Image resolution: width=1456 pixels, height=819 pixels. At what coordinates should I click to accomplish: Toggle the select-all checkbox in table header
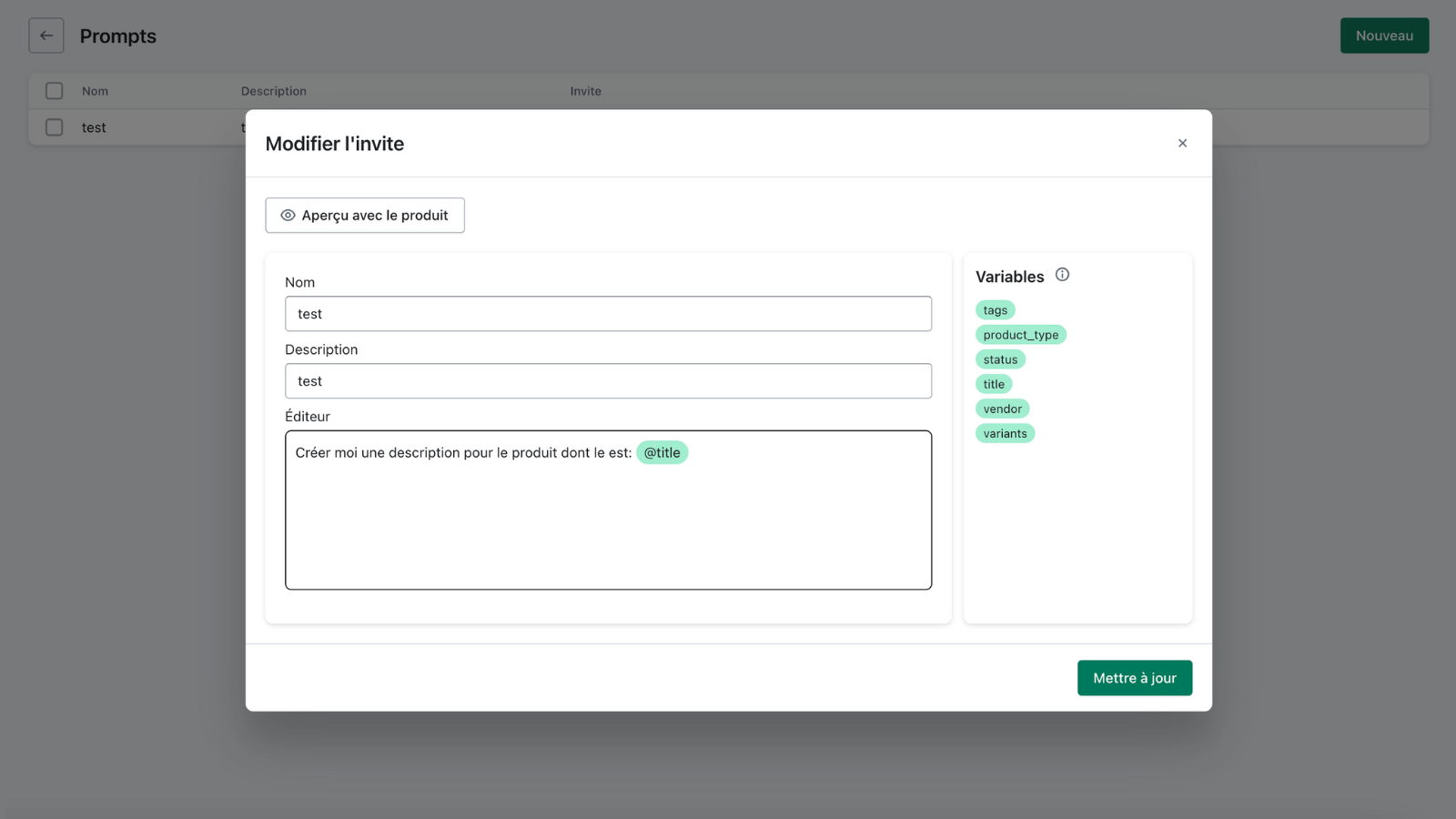pyautogui.click(x=55, y=91)
